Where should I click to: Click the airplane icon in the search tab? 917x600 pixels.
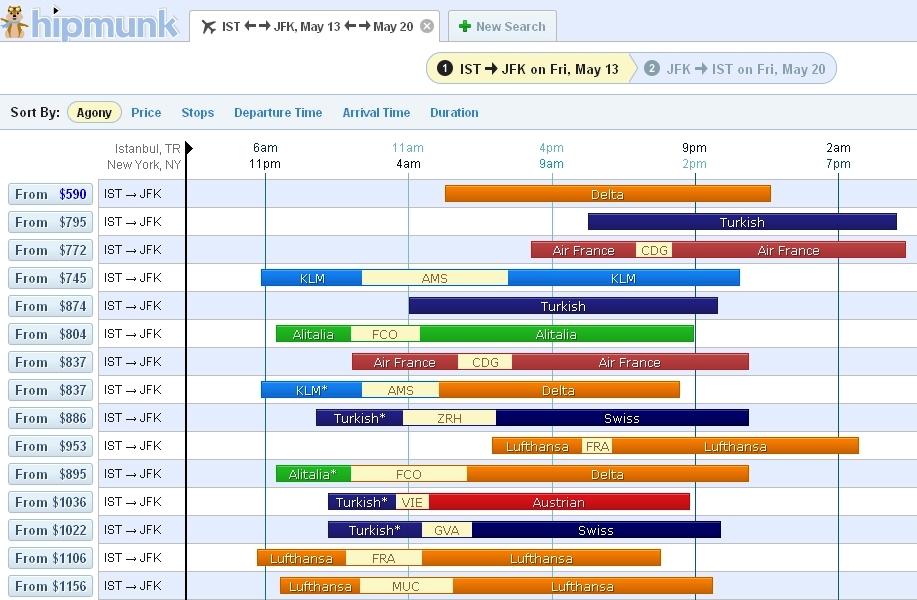click(208, 27)
